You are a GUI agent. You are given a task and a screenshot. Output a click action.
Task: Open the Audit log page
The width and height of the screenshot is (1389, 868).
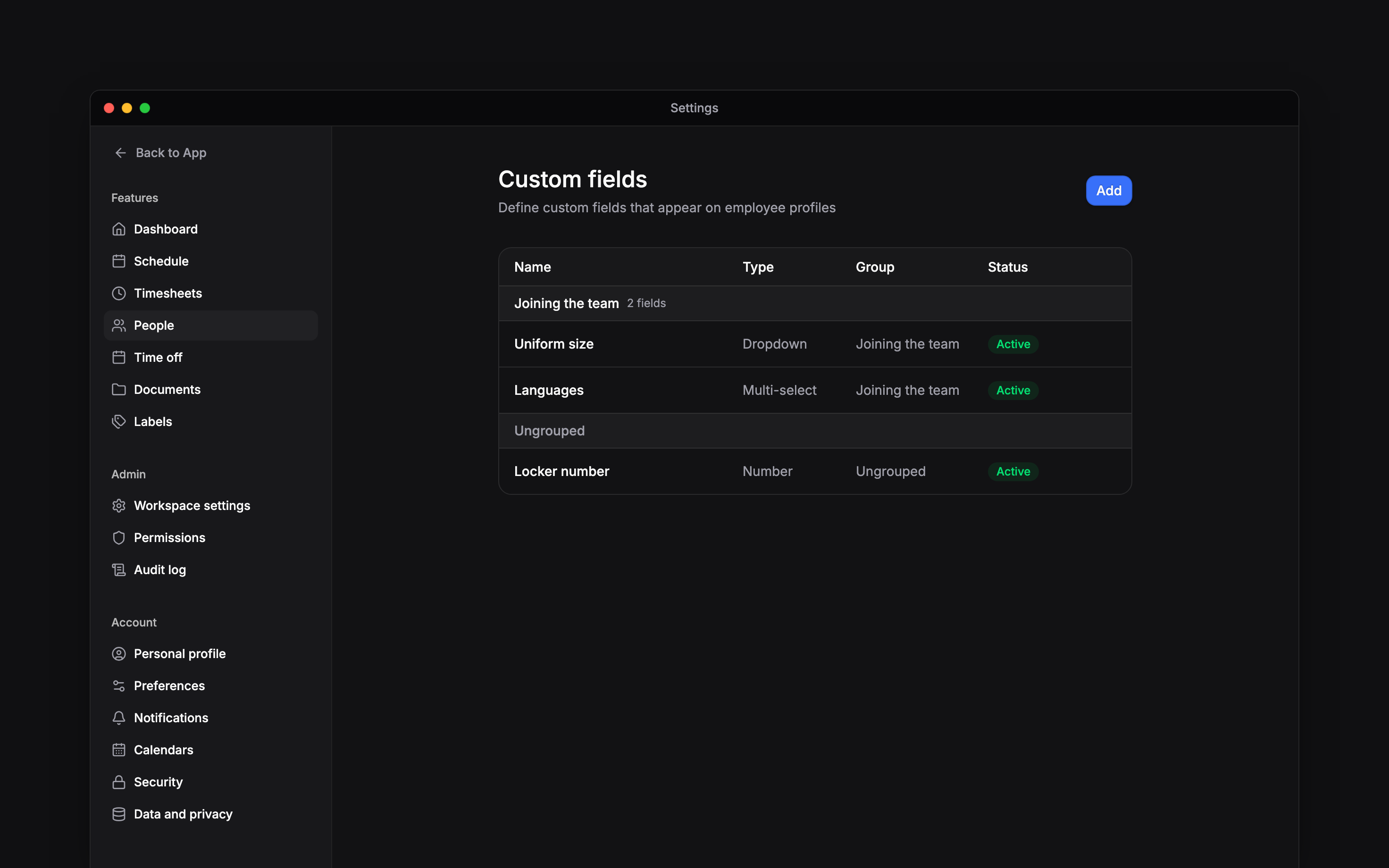[210, 570]
